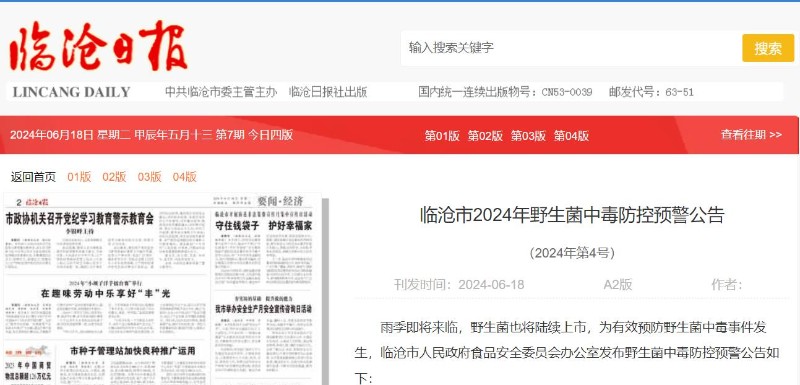This screenshot has width=800, height=385.
Task: Click the A2版 label in article info
Action: (618, 285)
